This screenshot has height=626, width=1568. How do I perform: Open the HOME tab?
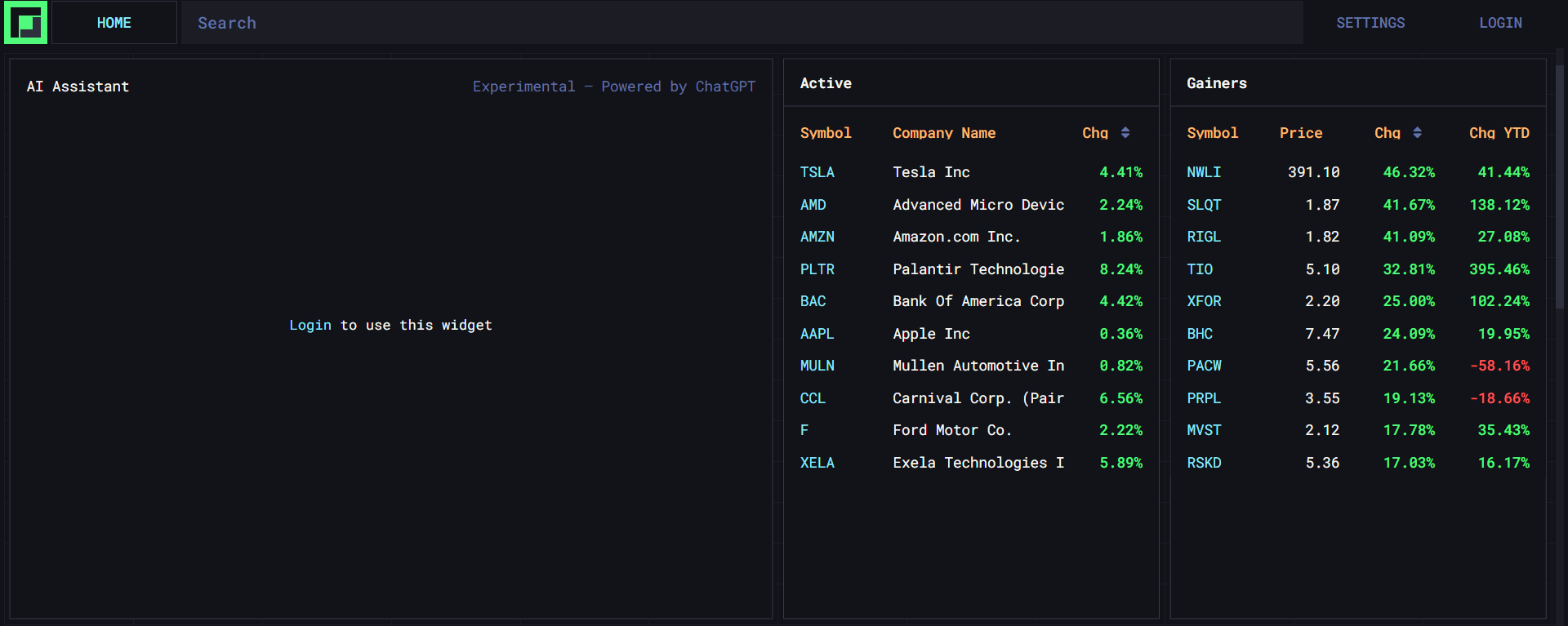coord(114,23)
